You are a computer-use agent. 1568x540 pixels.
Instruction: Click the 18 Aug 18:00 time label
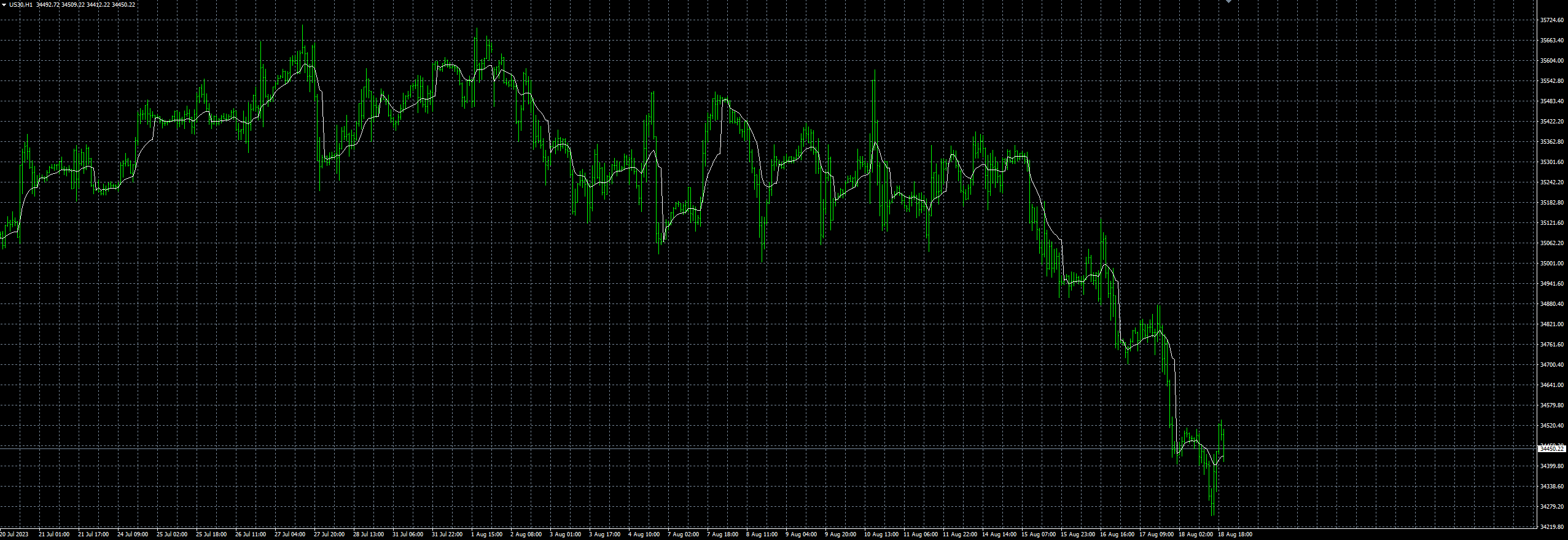tap(1235, 534)
